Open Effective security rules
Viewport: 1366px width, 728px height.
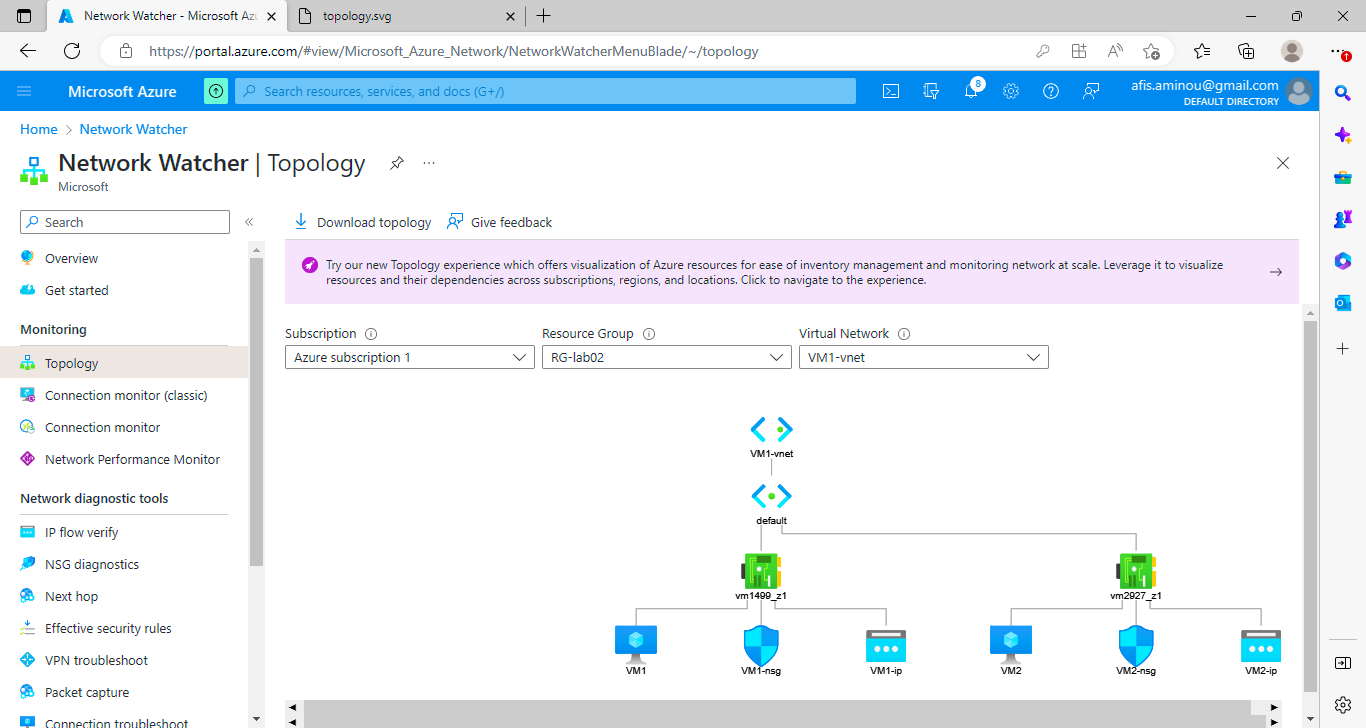tap(108, 628)
